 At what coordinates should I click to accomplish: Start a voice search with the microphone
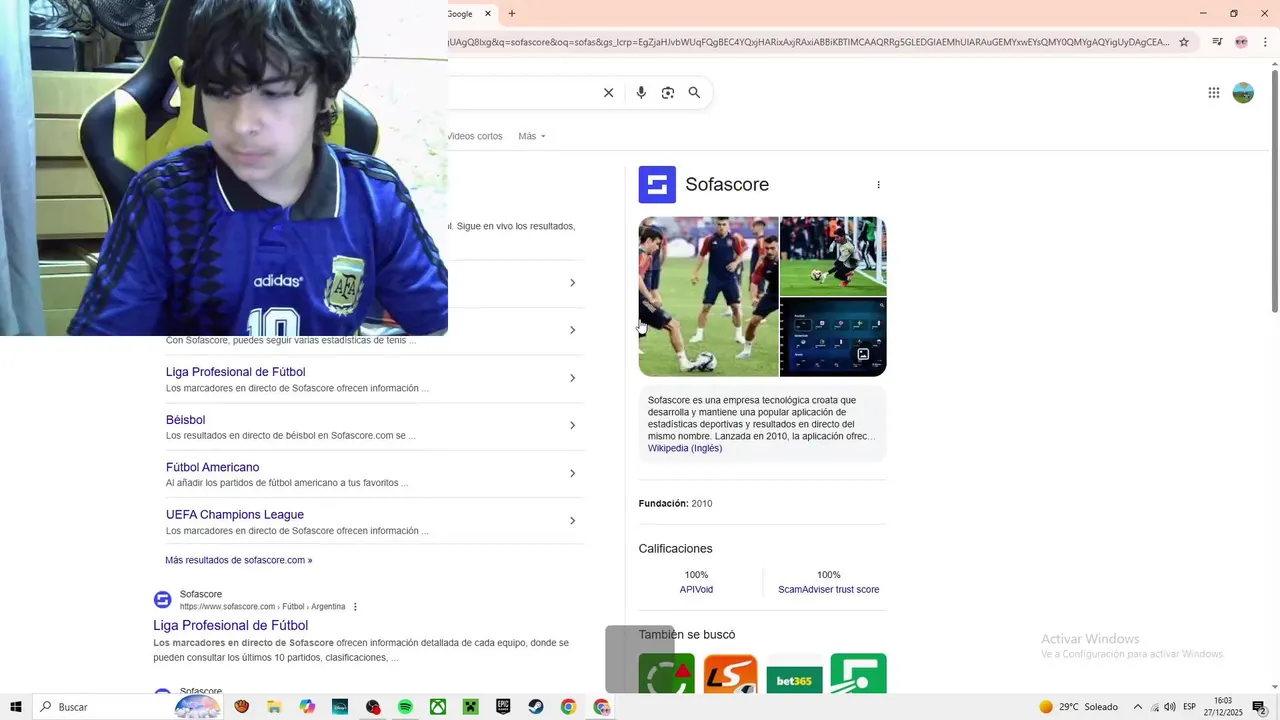click(x=641, y=93)
